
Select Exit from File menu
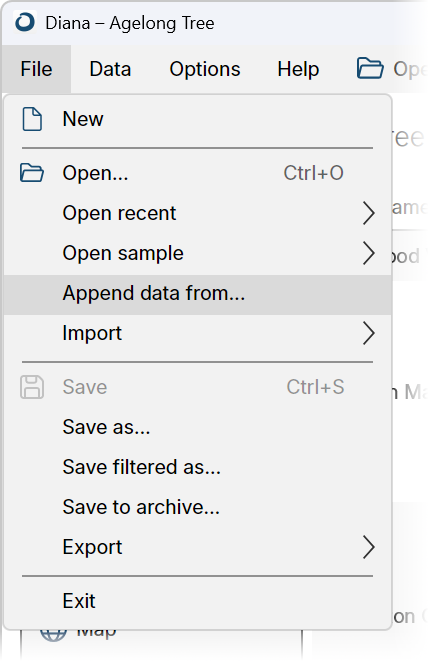(x=198, y=601)
